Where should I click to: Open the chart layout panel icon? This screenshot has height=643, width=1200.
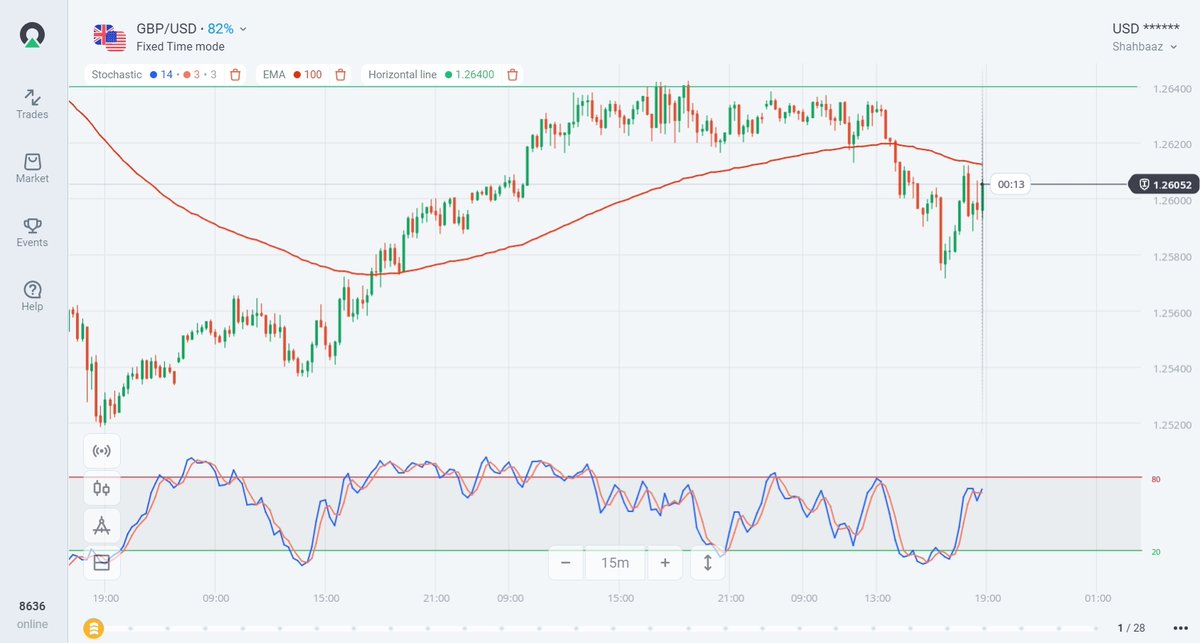tap(101, 563)
